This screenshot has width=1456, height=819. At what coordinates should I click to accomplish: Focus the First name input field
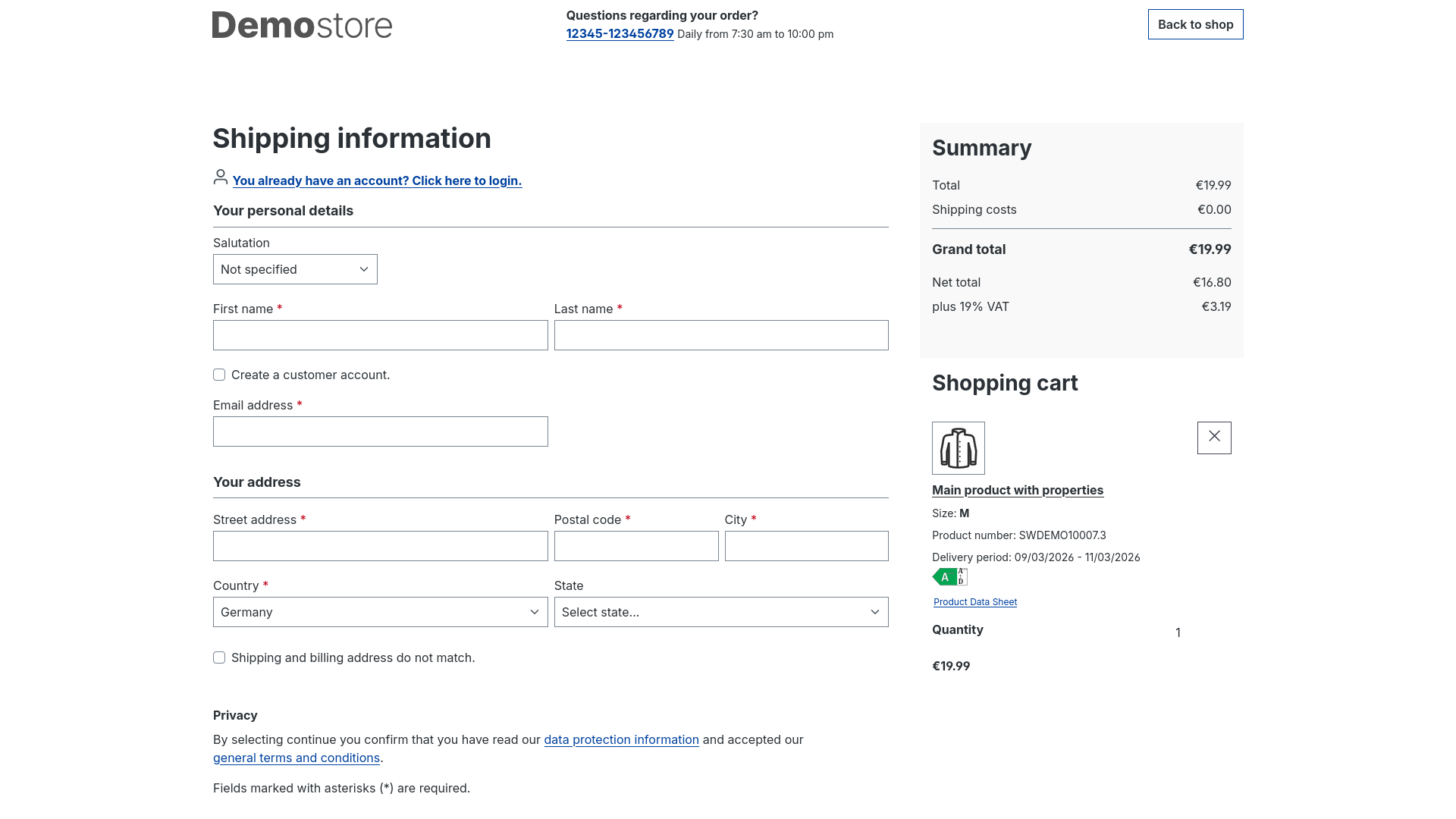[380, 335]
